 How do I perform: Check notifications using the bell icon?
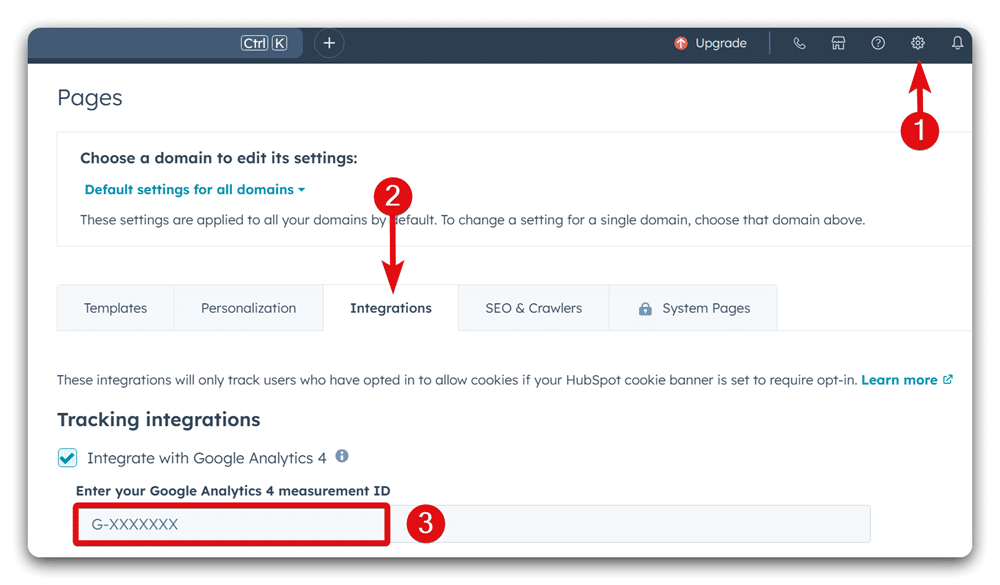click(956, 43)
